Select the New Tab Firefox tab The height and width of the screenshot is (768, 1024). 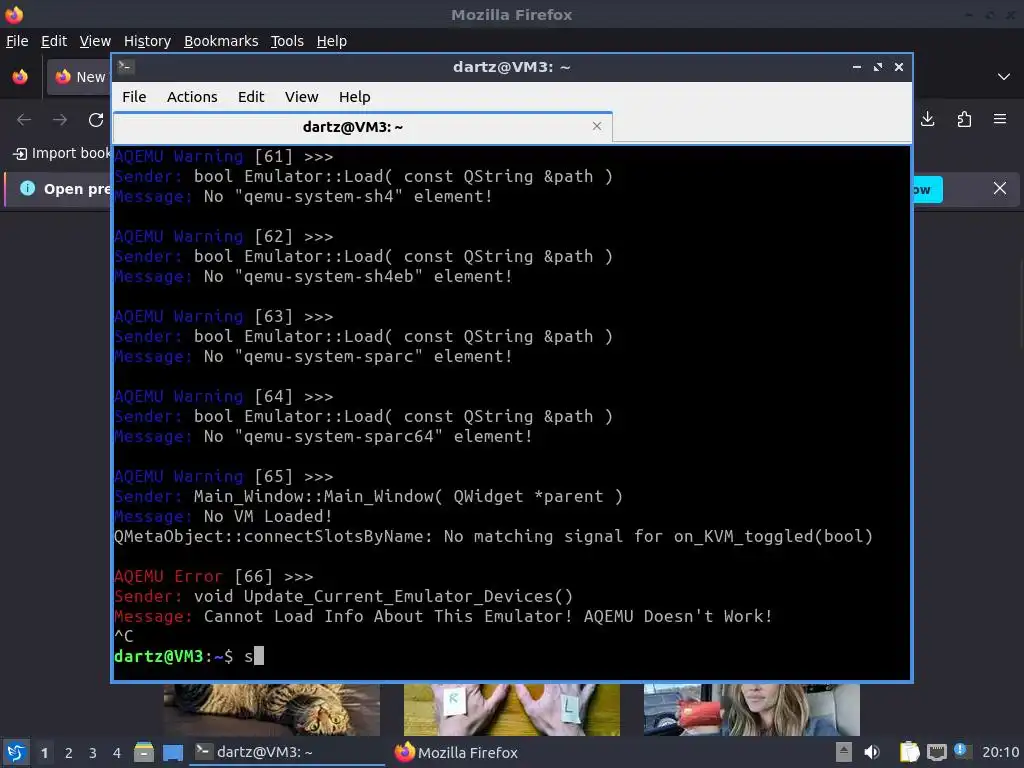[x=79, y=77]
